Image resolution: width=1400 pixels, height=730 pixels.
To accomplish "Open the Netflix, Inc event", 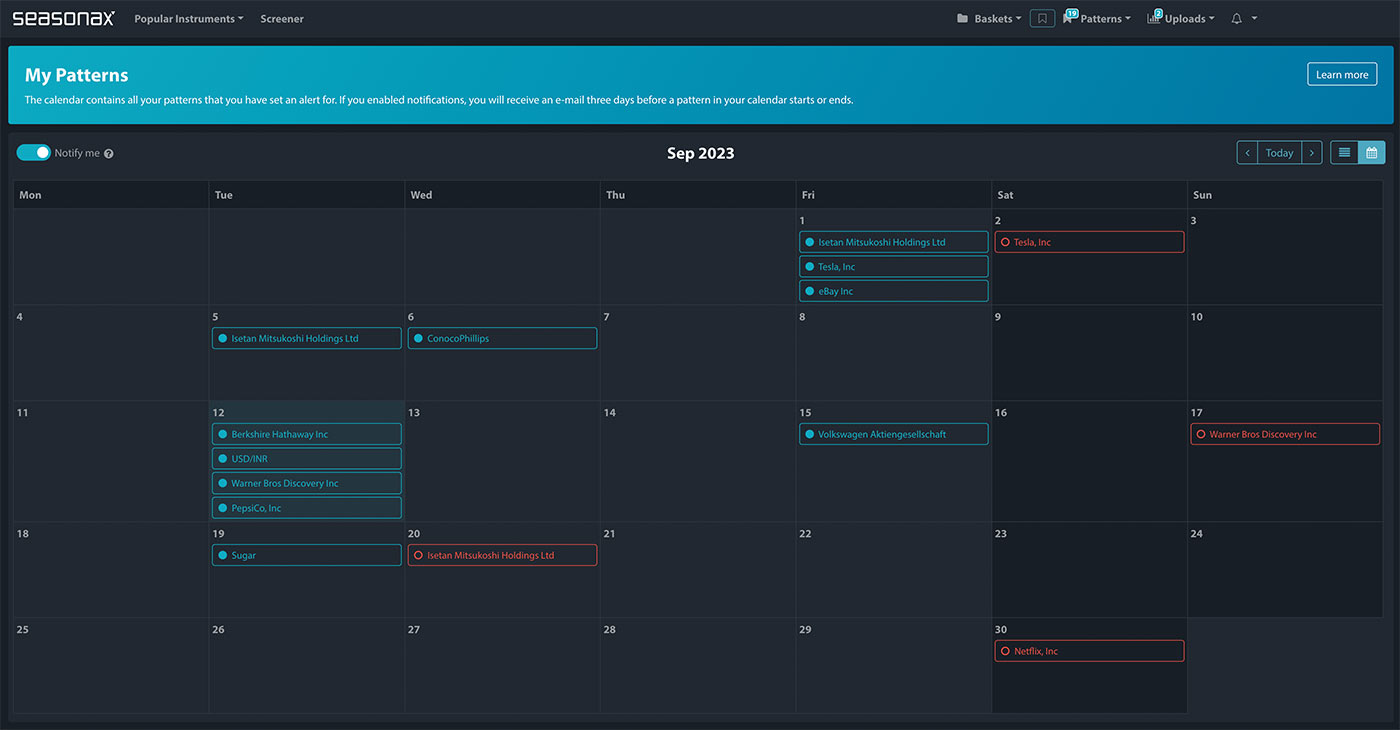I will point(1089,651).
